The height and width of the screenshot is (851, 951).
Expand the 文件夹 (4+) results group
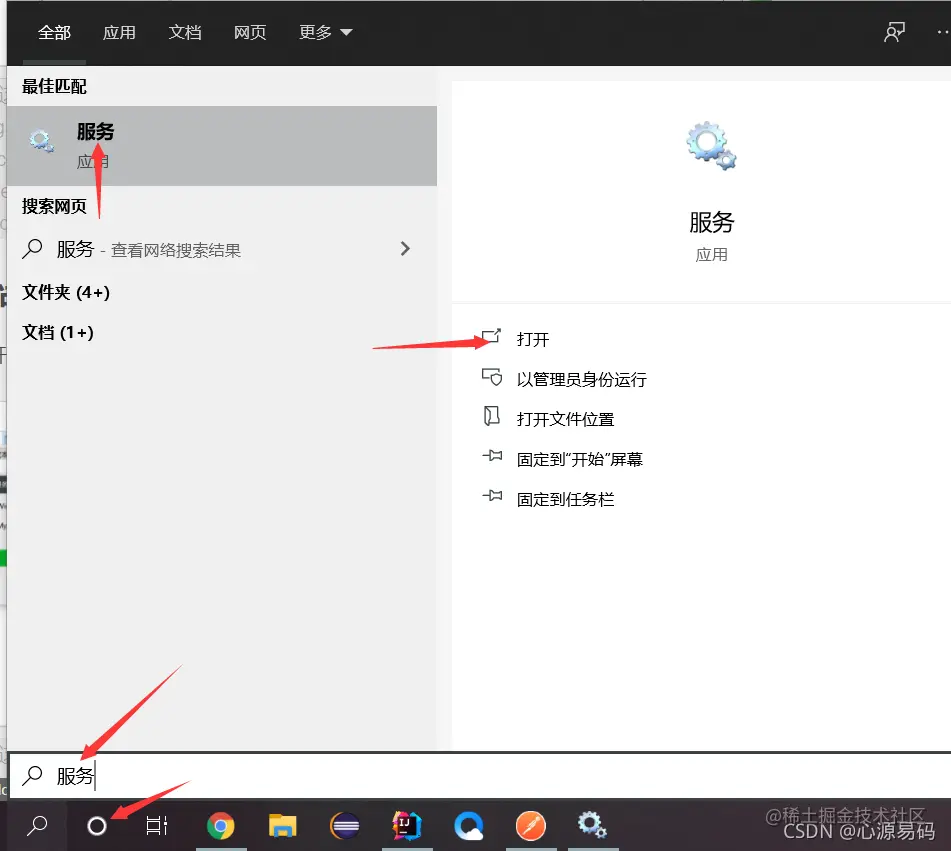(65, 292)
